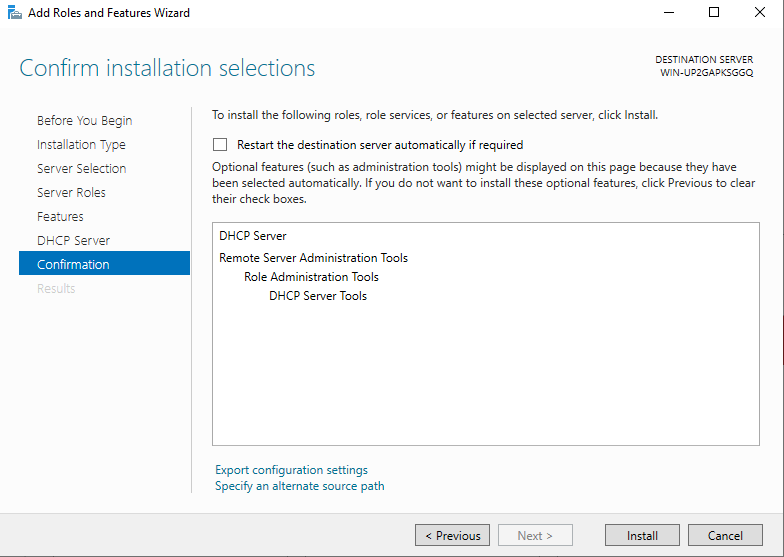
Task: Cancel the wizard
Action: coord(725,536)
